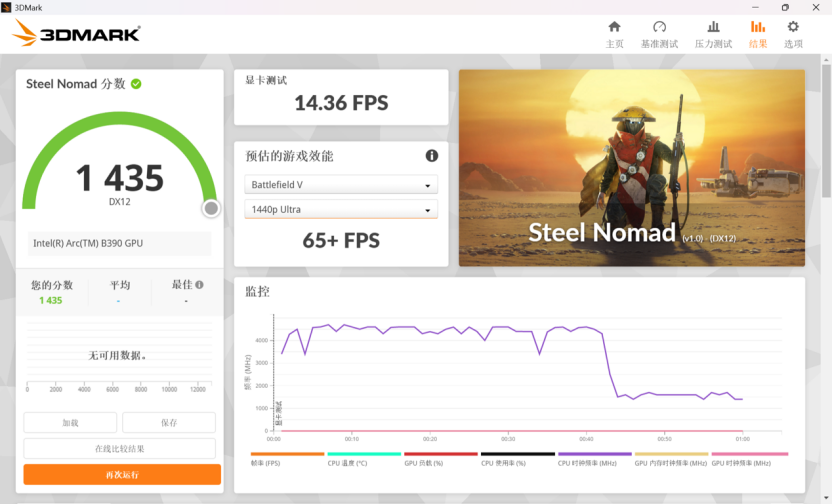Screen dimensions: 832x504
Task: Toggle the CPU 温度 legend swatch
Action: [364, 454]
